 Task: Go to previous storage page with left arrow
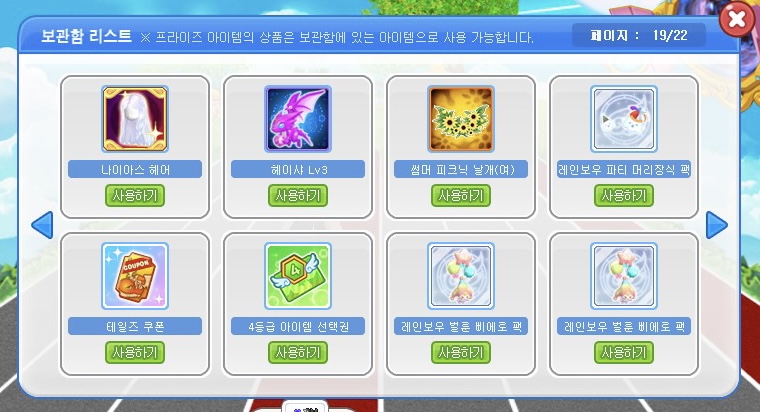[x=42, y=225]
